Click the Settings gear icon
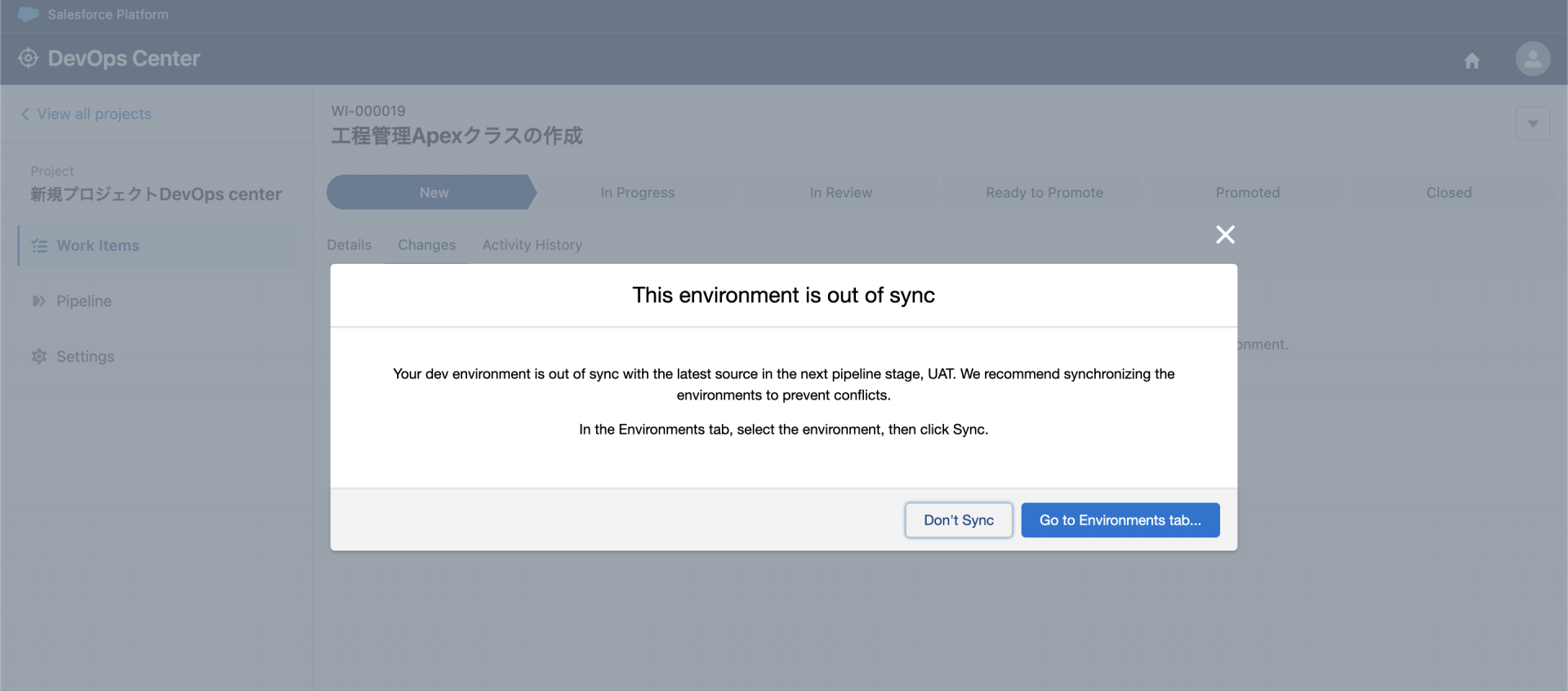 38,357
